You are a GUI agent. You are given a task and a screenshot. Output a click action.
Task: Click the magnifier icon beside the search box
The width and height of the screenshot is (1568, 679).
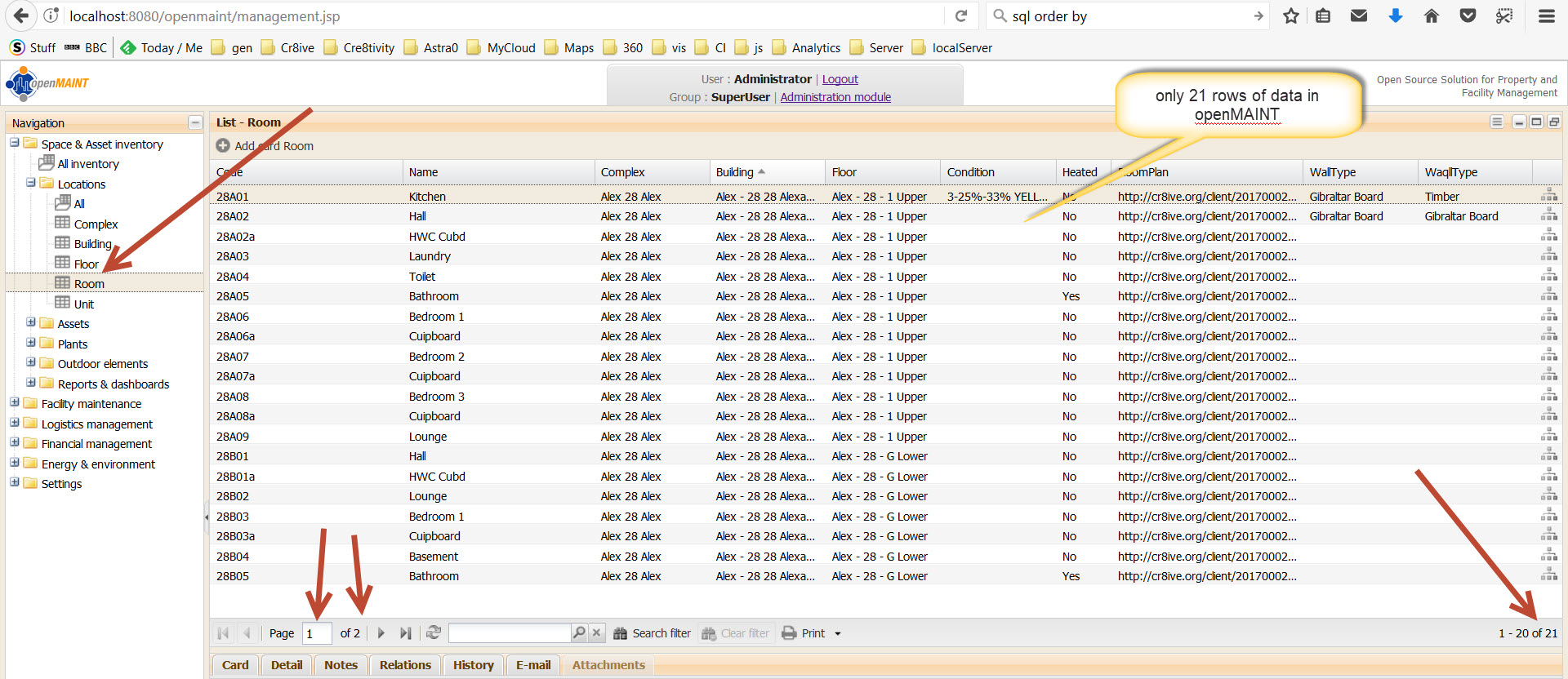coord(579,632)
